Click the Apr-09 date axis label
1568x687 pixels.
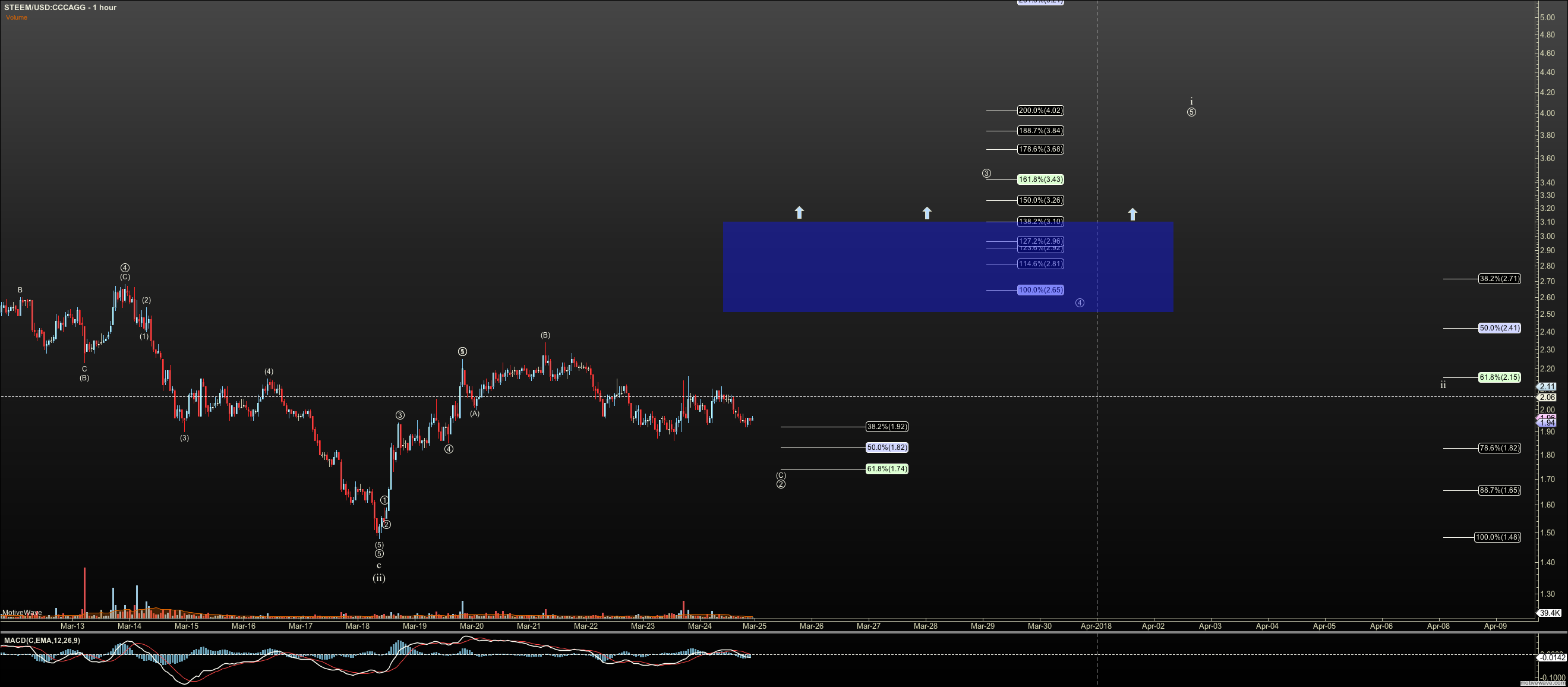pyautogui.click(x=1495, y=626)
